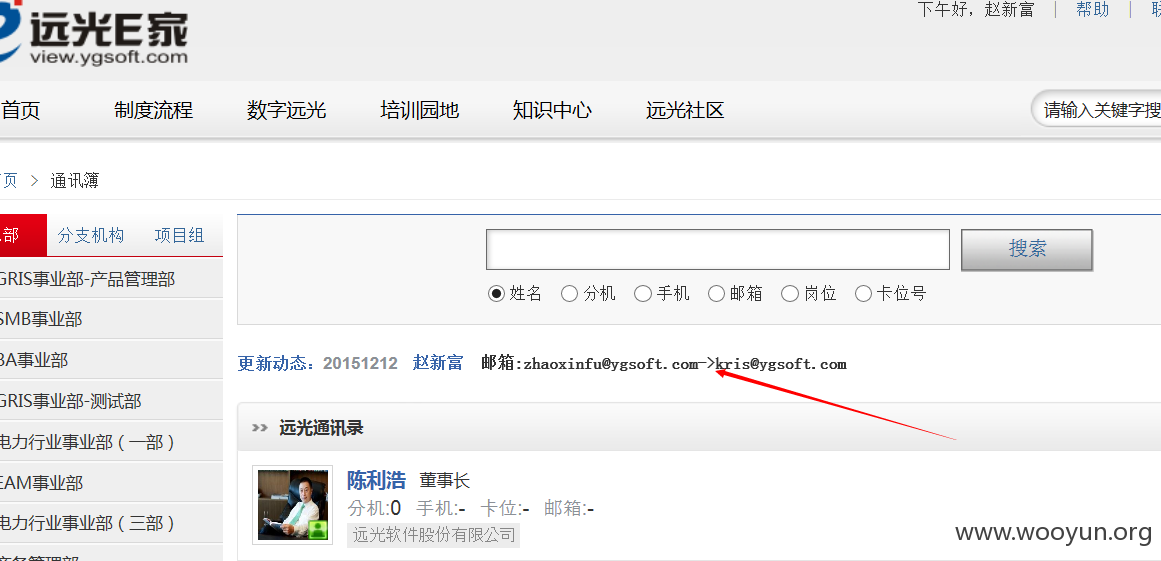
Task: Click the 赵新富 link in update feed
Action: click(x=438, y=363)
